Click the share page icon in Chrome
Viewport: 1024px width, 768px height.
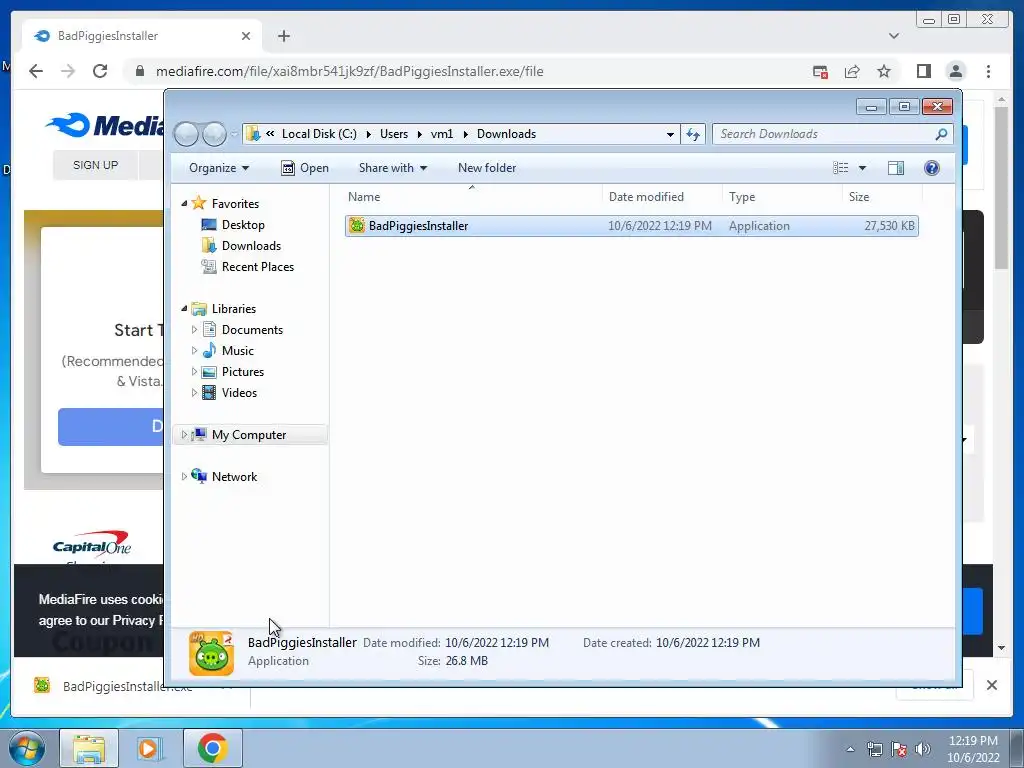click(x=852, y=71)
